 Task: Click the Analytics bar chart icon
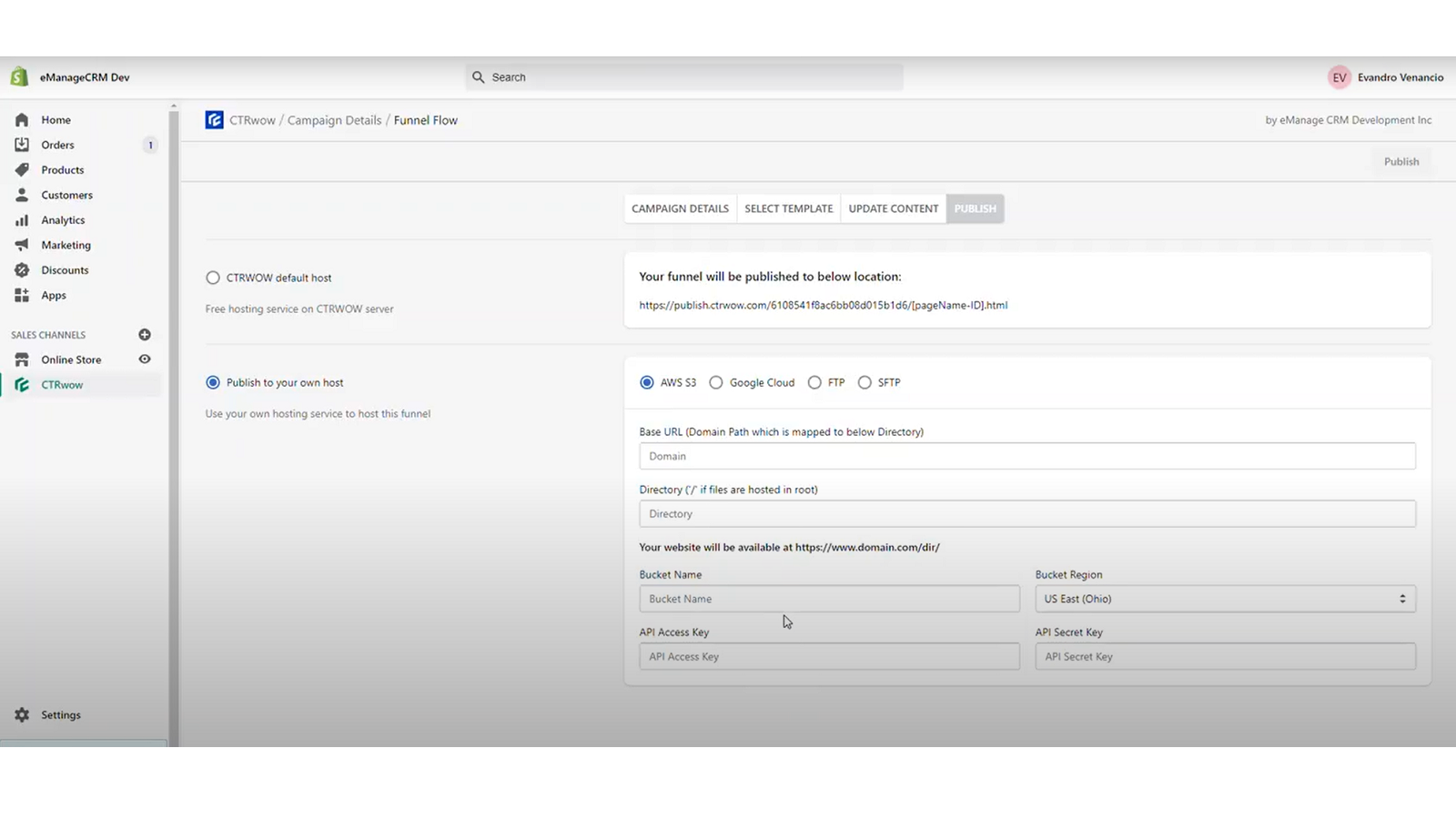[22, 220]
